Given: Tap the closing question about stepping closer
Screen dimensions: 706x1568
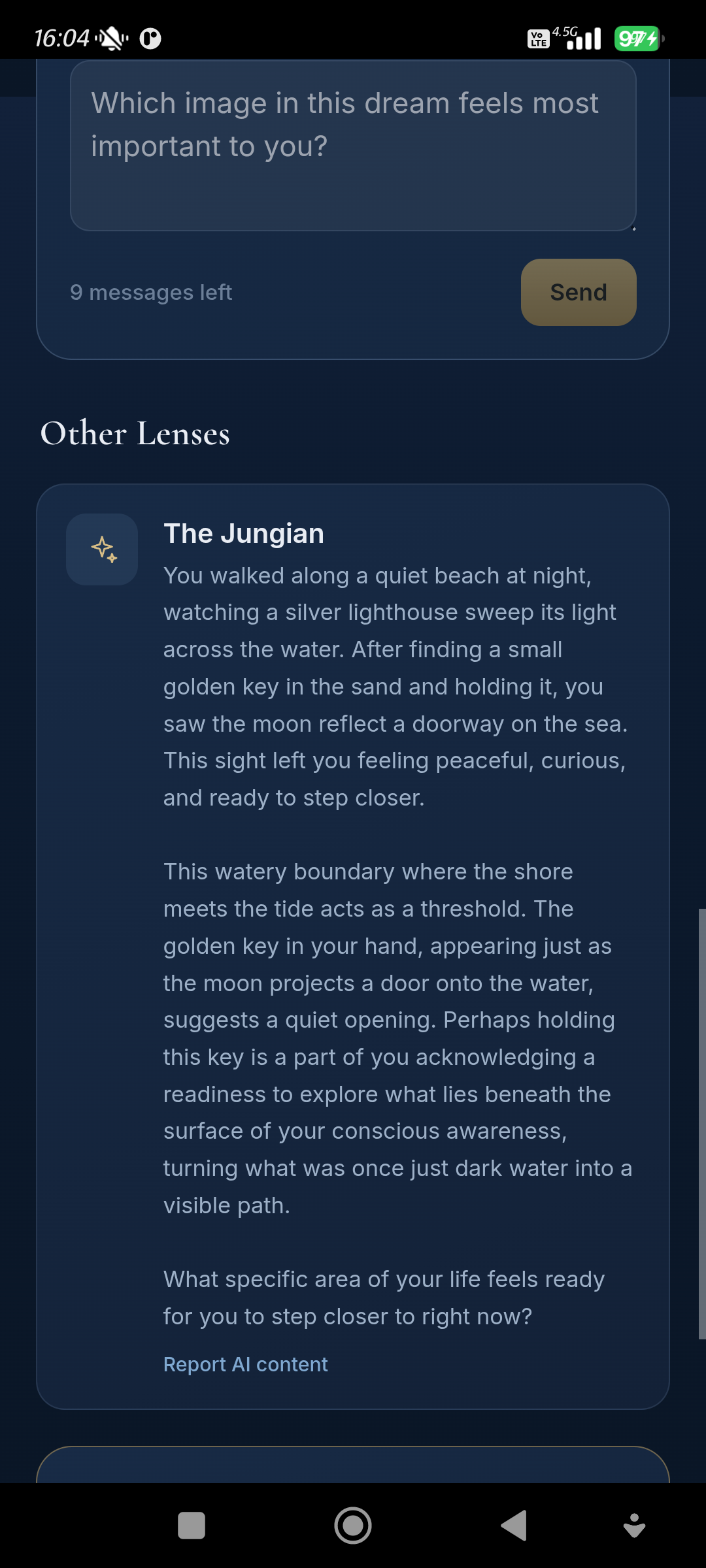Looking at the screenshot, I should click(384, 1298).
